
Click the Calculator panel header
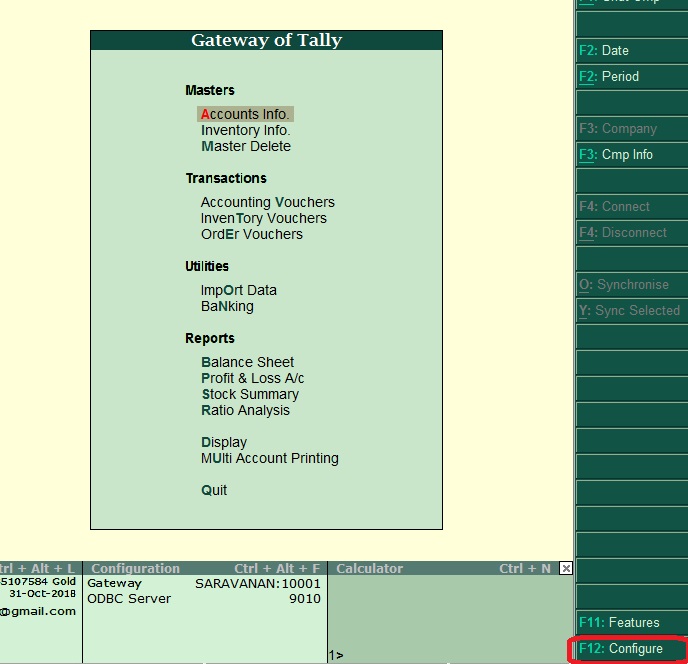click(x=443, y=568)
